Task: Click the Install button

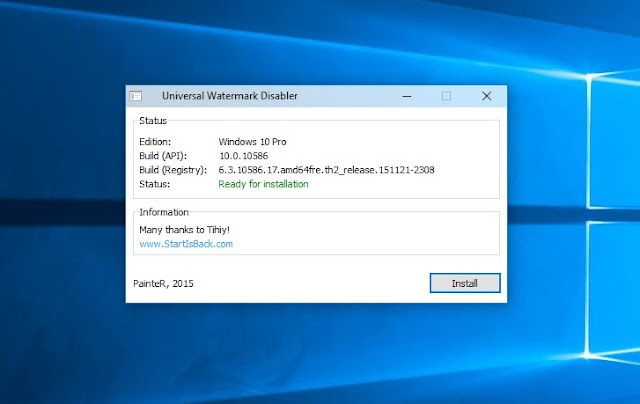Action: point(465,283)
